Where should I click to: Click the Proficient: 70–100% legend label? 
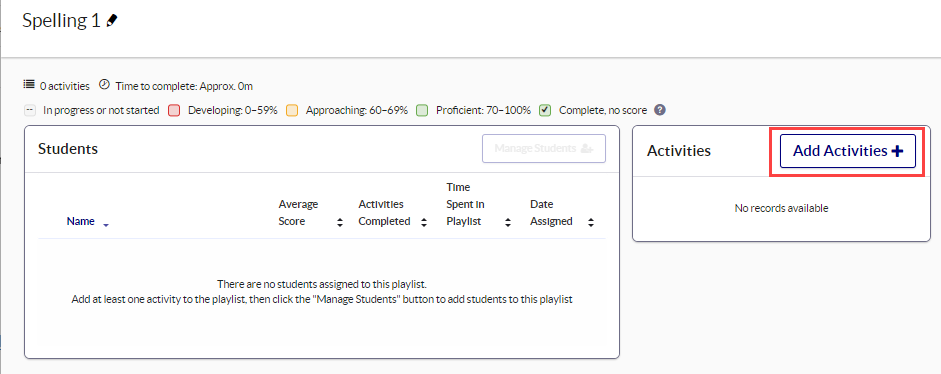pos(484,110)
